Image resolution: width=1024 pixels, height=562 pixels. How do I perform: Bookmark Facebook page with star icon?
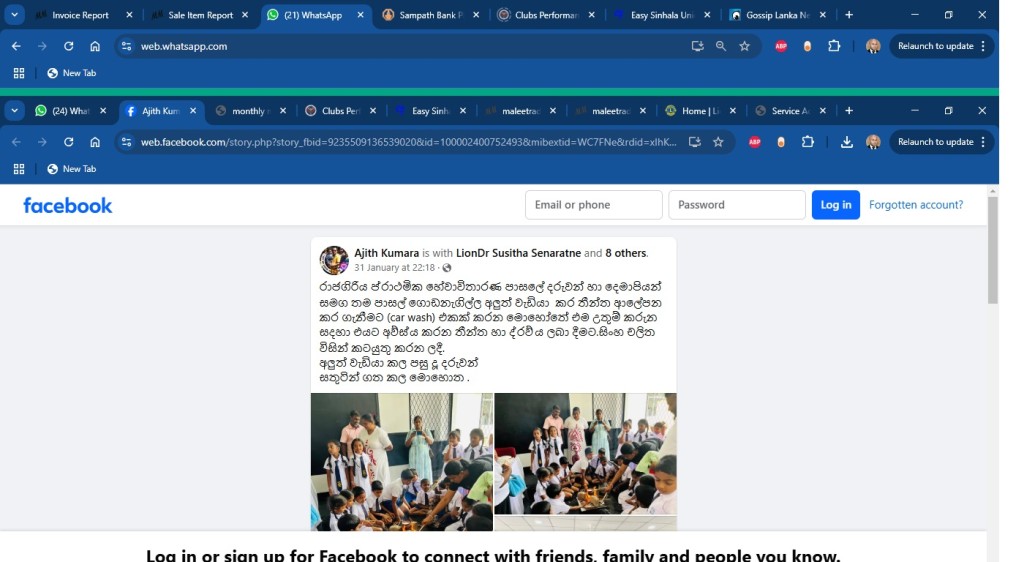click(718, 142)
